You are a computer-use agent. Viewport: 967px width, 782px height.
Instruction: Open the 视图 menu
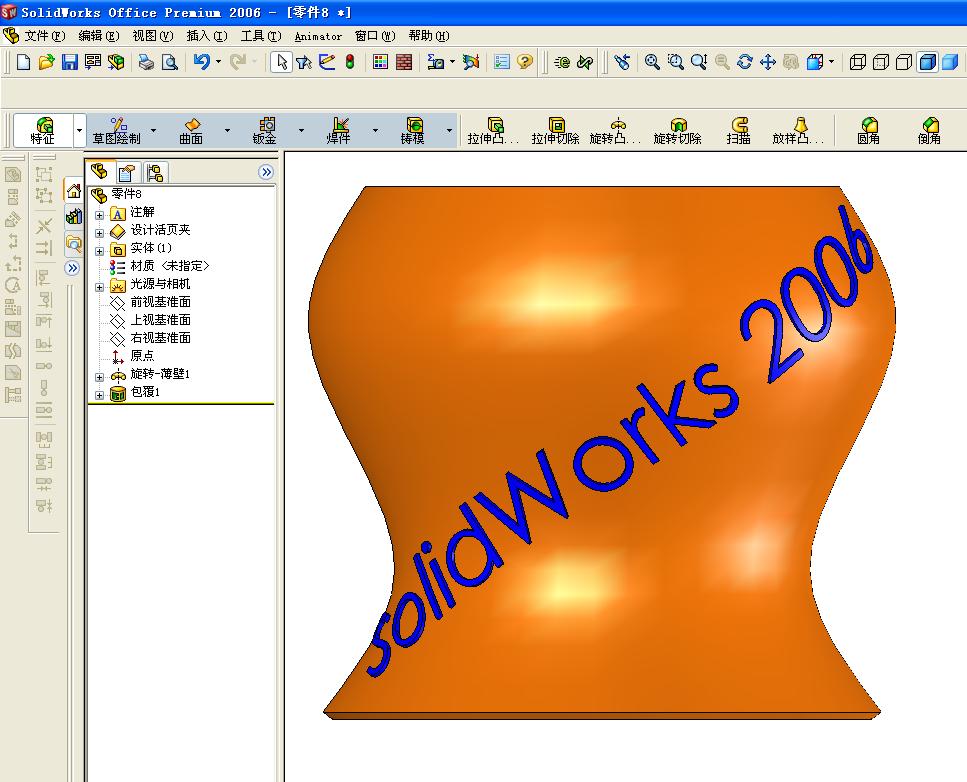pyautogui.click(x=153, y=36)
